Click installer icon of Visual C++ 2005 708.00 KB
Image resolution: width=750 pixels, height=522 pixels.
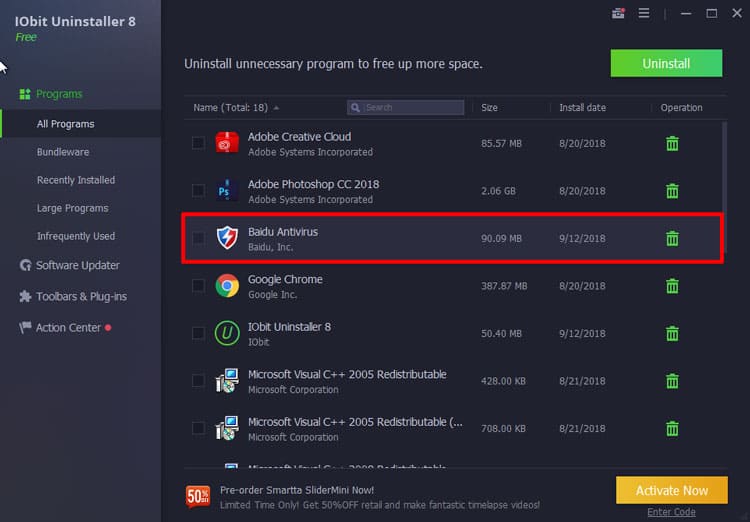click(227, 428)
